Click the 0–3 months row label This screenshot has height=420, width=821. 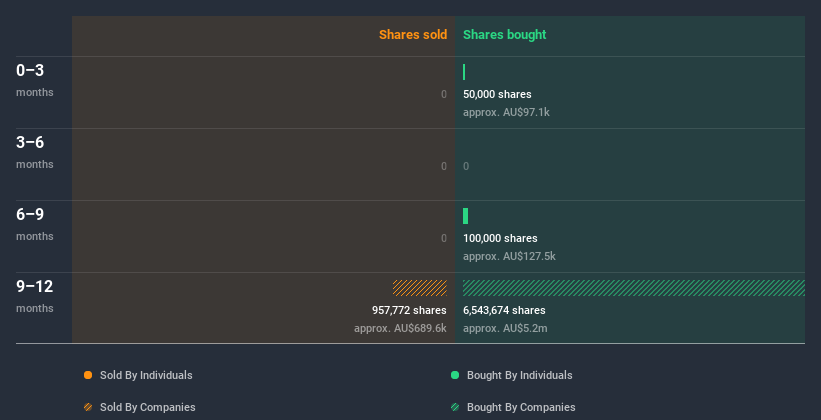tap(35, 80)
